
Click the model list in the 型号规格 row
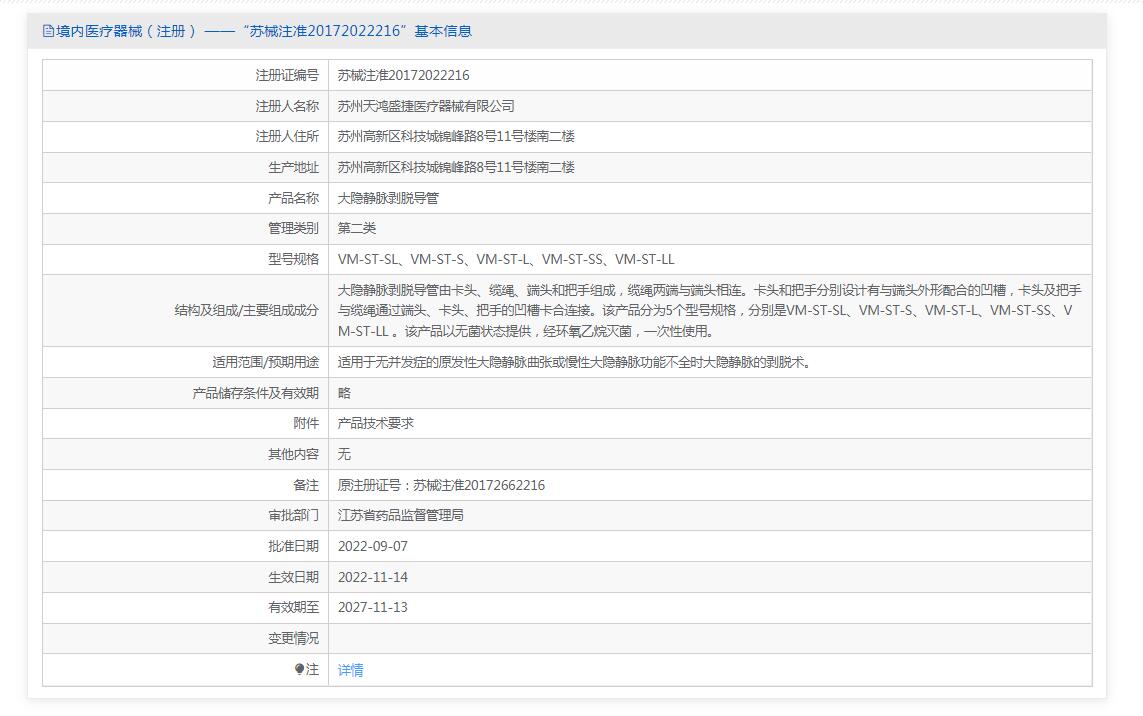pos(506,259)
